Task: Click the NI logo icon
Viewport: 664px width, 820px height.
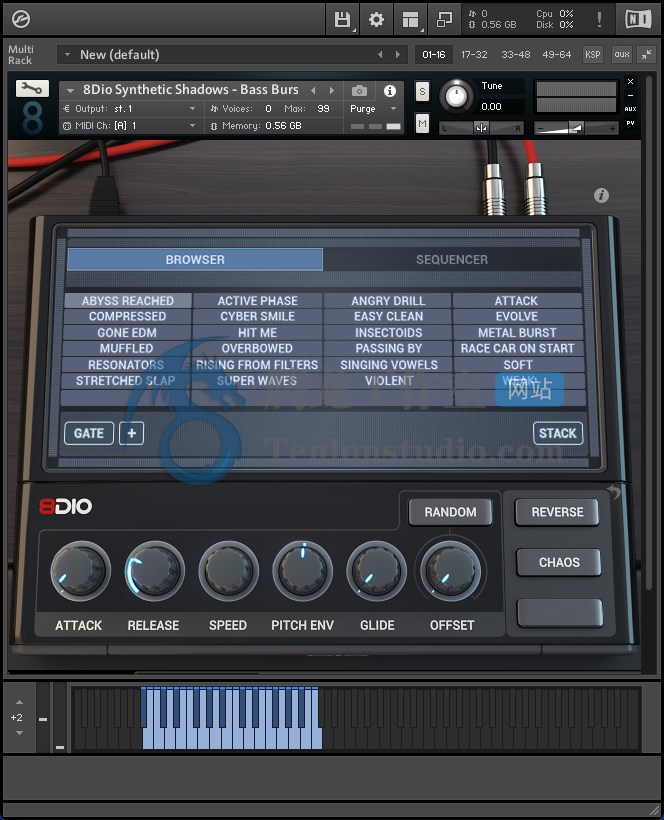Action: (x=638, y=20)
